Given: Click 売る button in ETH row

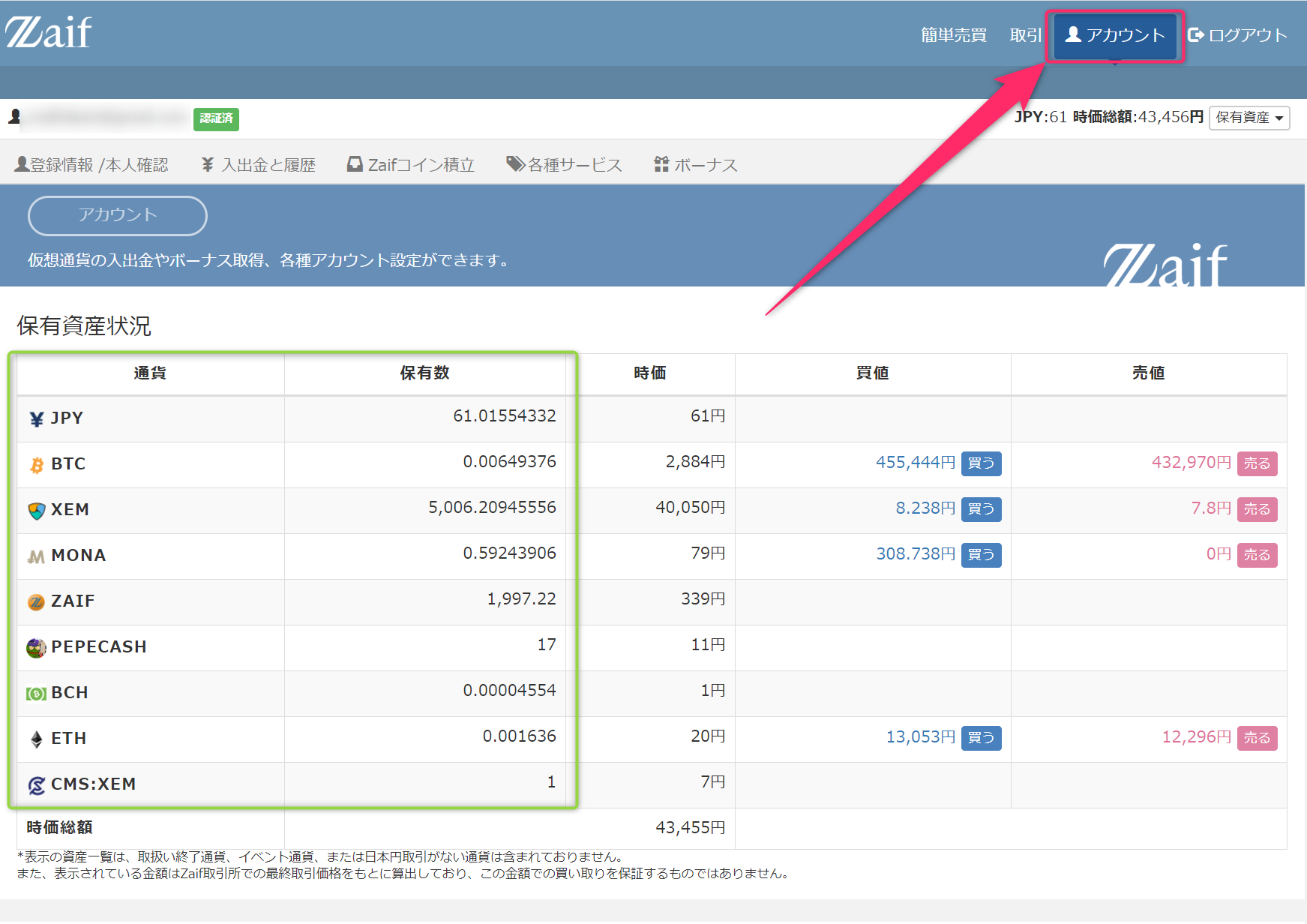Looking at the screenshot, I should coord(1258,738).
